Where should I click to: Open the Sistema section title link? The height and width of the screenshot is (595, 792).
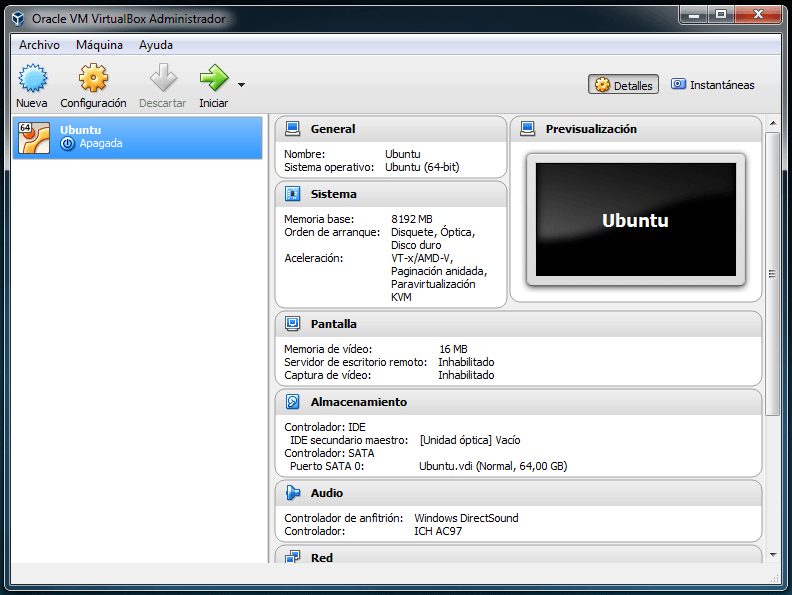333,194
